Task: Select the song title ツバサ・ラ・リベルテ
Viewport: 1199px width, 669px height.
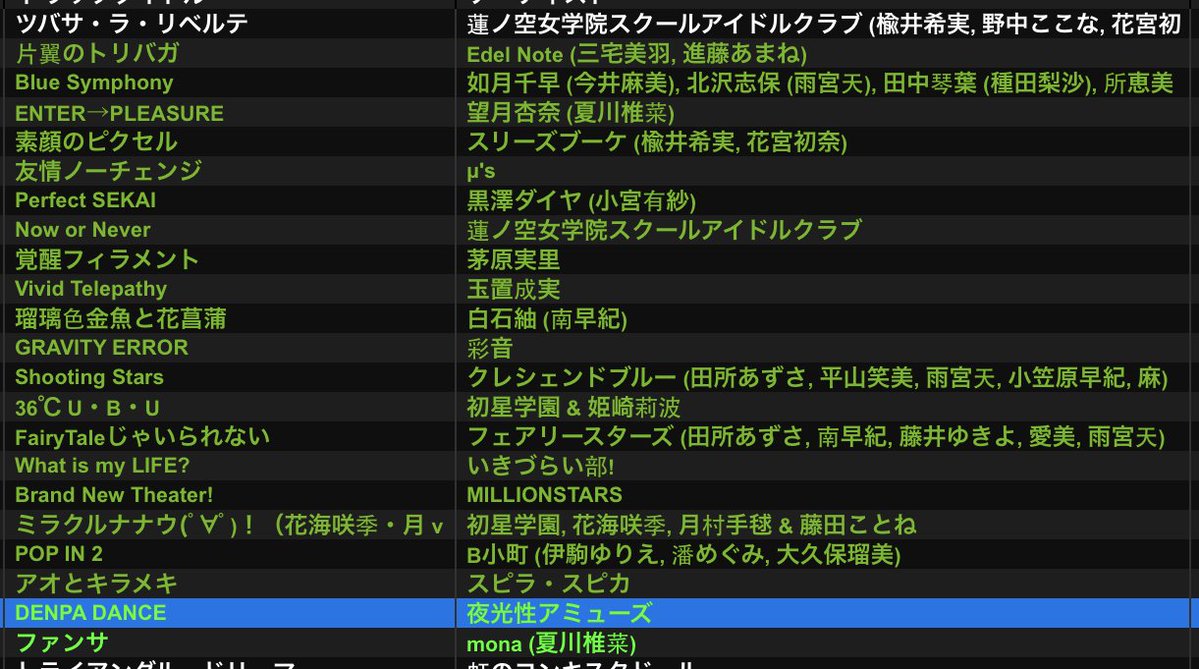Action: coord(132,24)
